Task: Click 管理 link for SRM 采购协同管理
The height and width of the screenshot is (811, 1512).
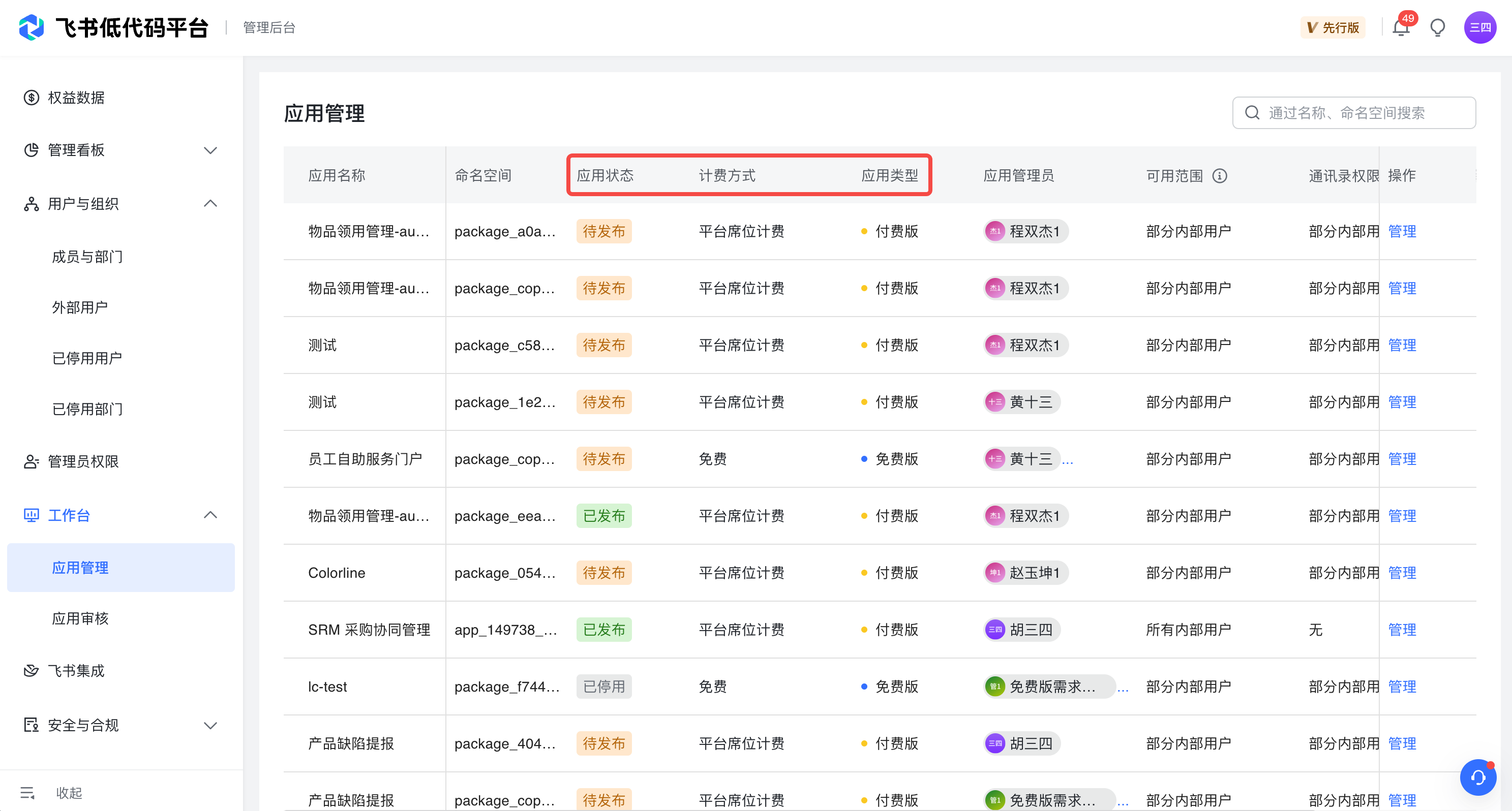Action: coord(1402,630)
